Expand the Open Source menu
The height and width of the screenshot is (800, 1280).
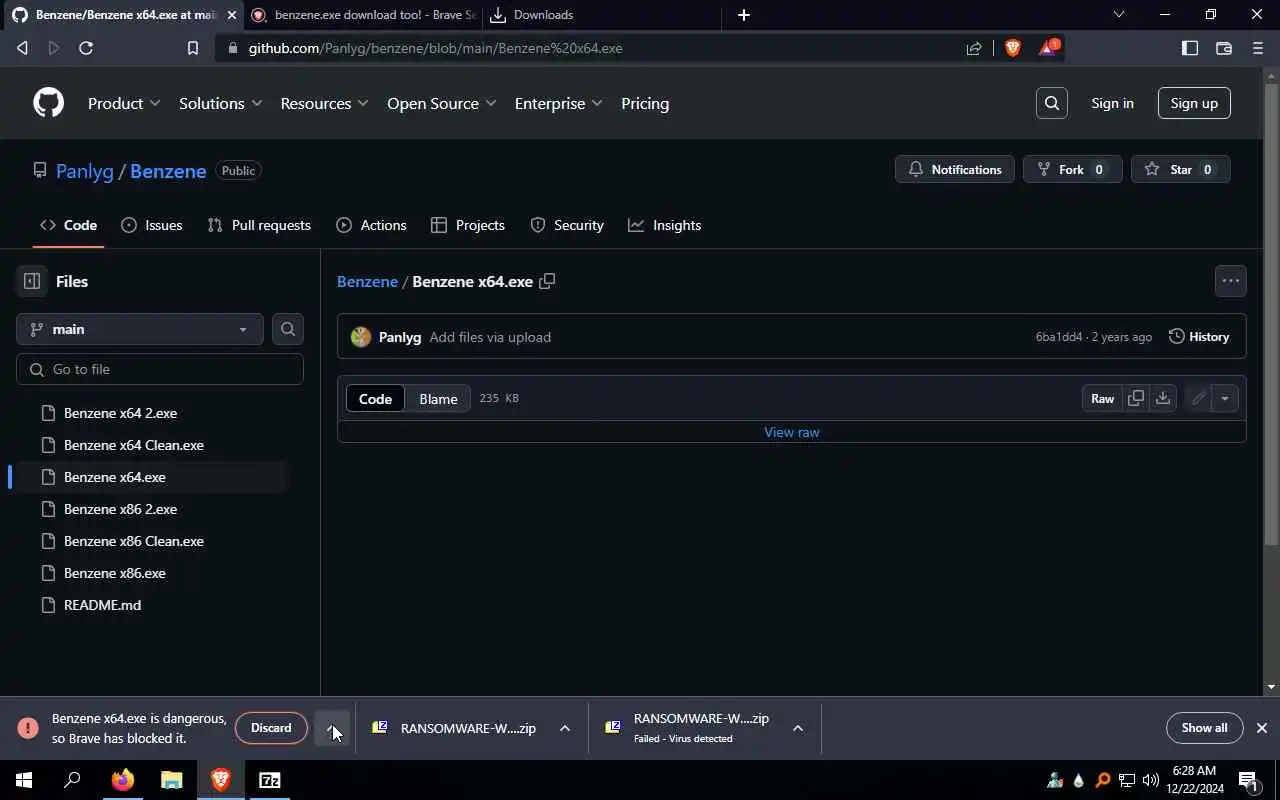tap(441, 103)
